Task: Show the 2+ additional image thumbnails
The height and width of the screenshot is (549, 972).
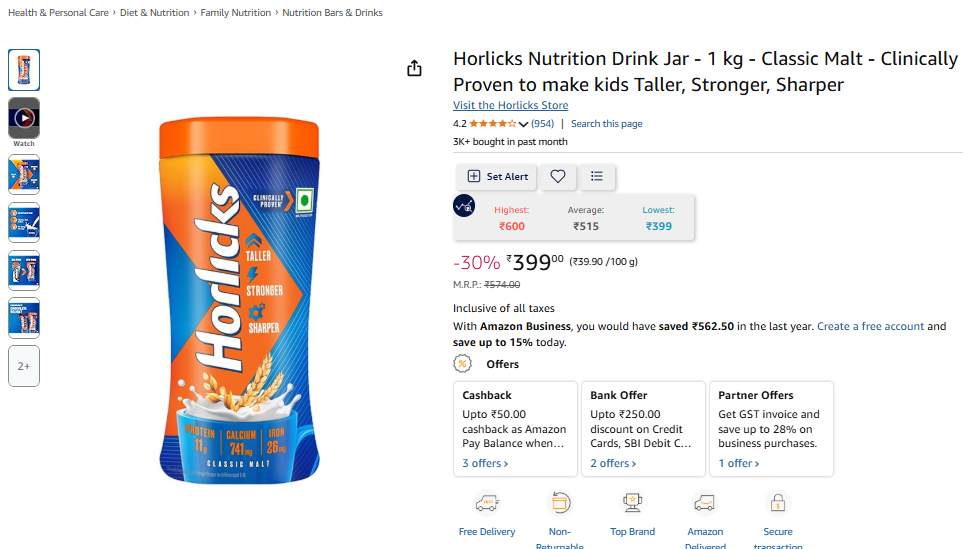Action: [24, 366]
